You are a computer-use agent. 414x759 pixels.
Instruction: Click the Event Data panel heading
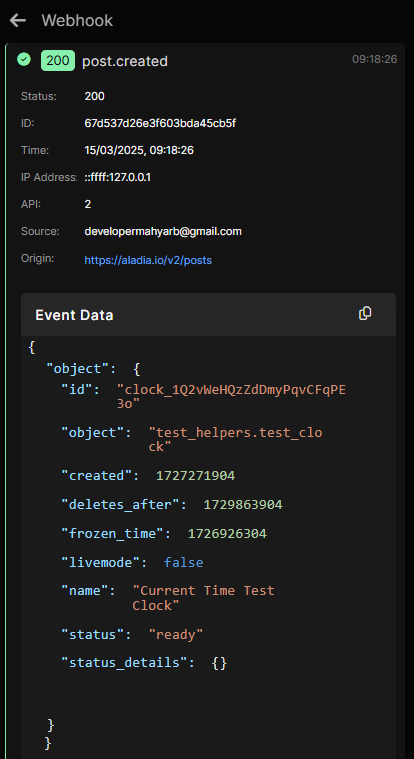click(x=74, y=315)
